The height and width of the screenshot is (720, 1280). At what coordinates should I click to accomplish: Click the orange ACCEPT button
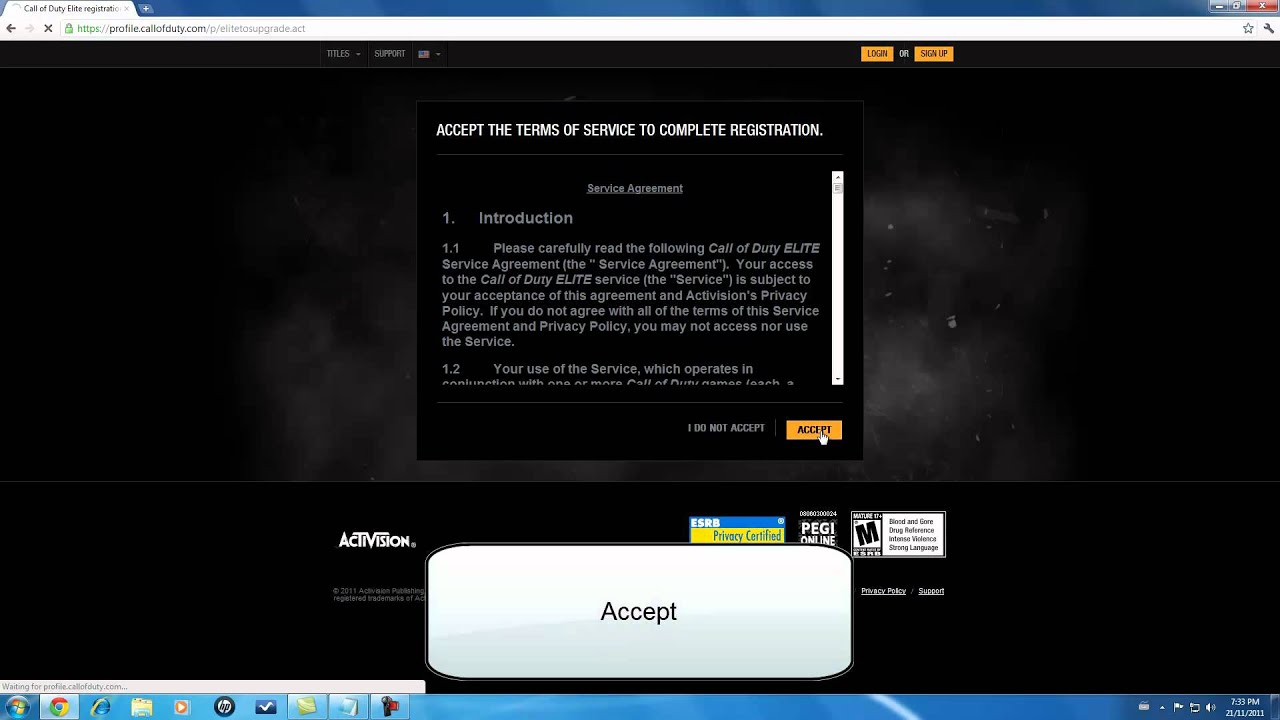pos(814,430)
